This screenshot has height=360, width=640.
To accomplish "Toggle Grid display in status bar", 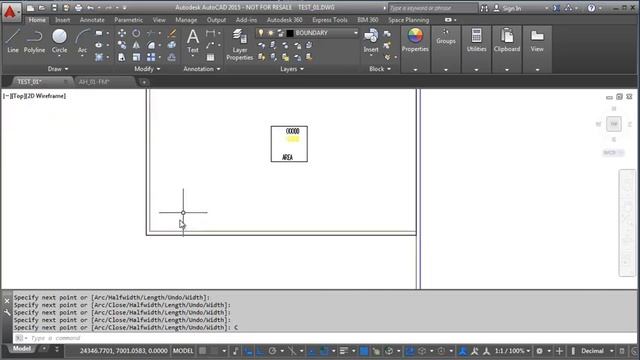I will [x=202, y=351].
